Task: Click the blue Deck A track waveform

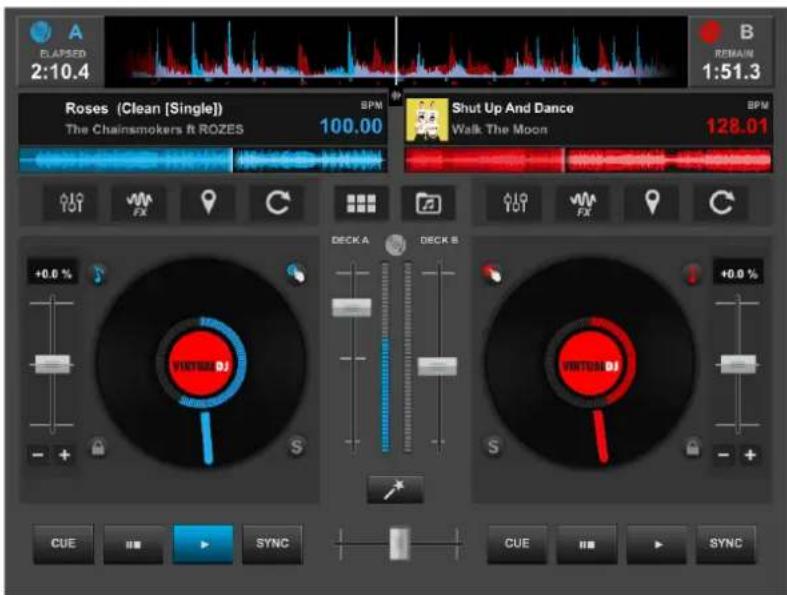Action: tap(203, 160)
